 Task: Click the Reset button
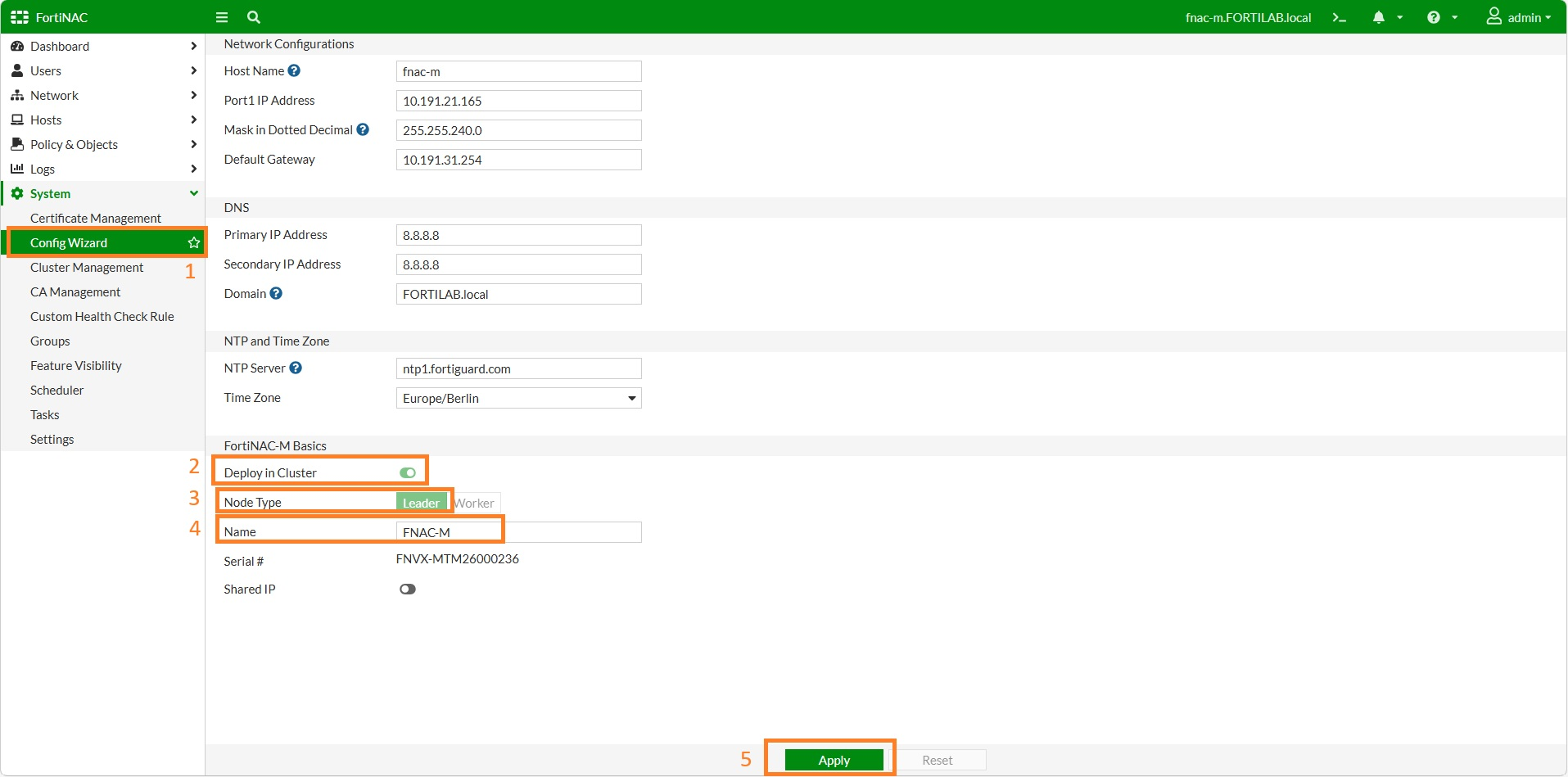[938, 761]
